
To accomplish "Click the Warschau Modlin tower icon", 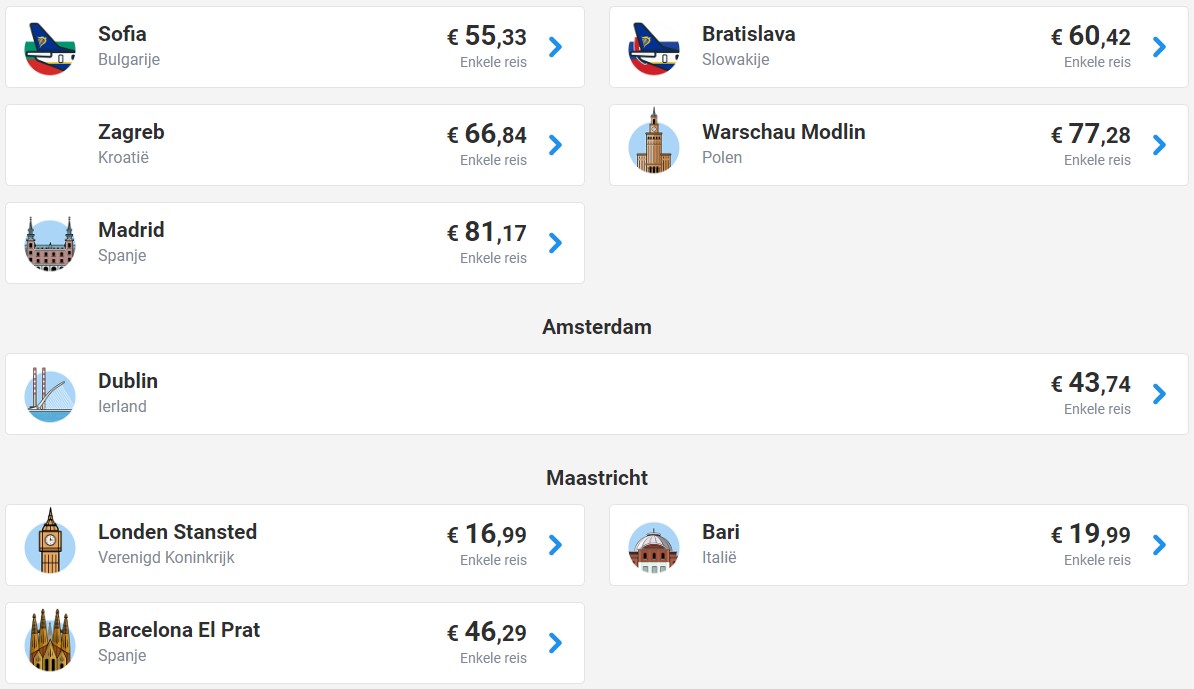I will (654, 142).
